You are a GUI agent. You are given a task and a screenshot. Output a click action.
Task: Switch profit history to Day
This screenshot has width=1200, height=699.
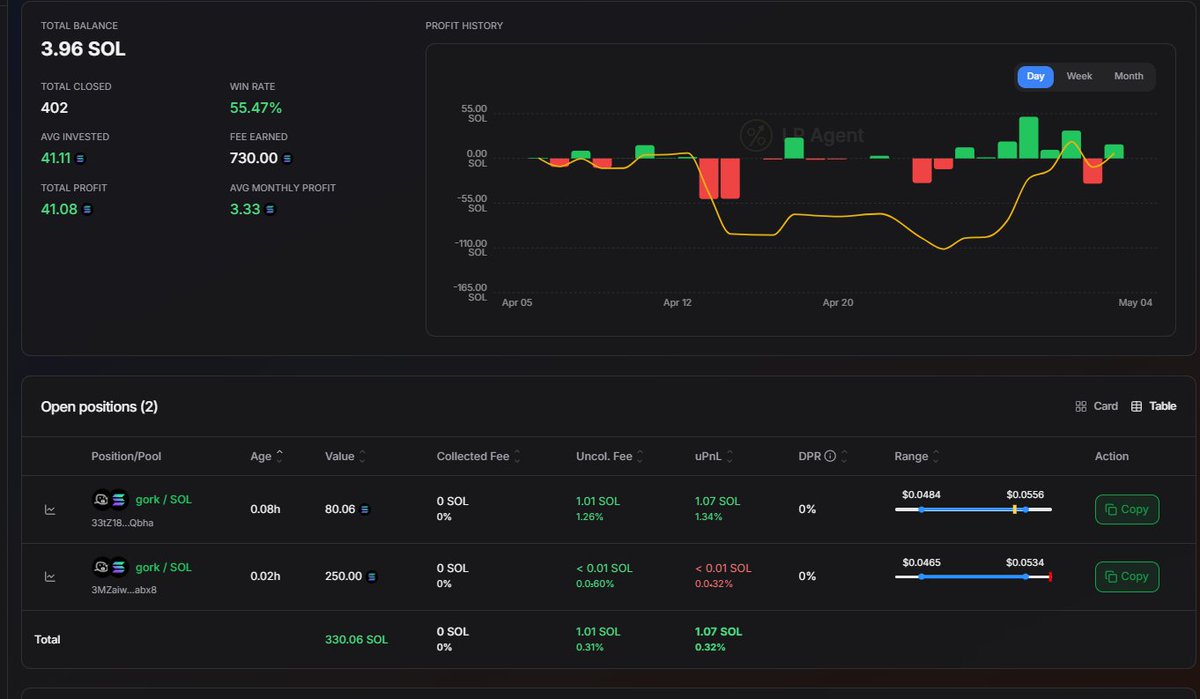1035,76
